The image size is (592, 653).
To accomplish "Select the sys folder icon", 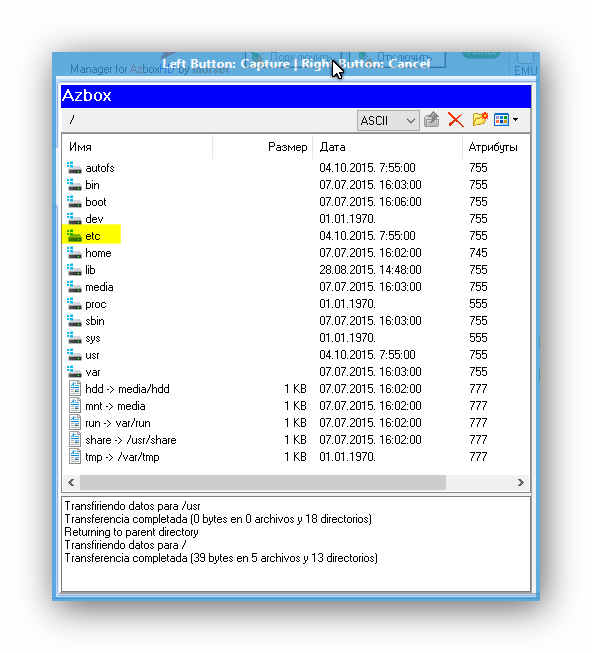I will pos(74,338).
